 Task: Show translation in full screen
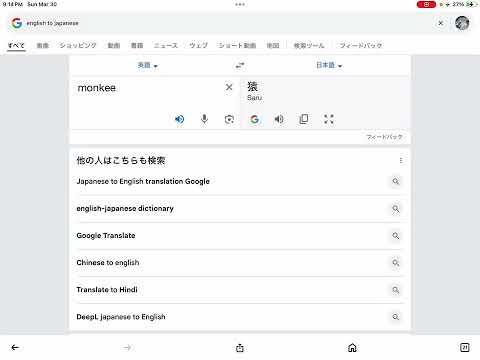coord(329,119)
